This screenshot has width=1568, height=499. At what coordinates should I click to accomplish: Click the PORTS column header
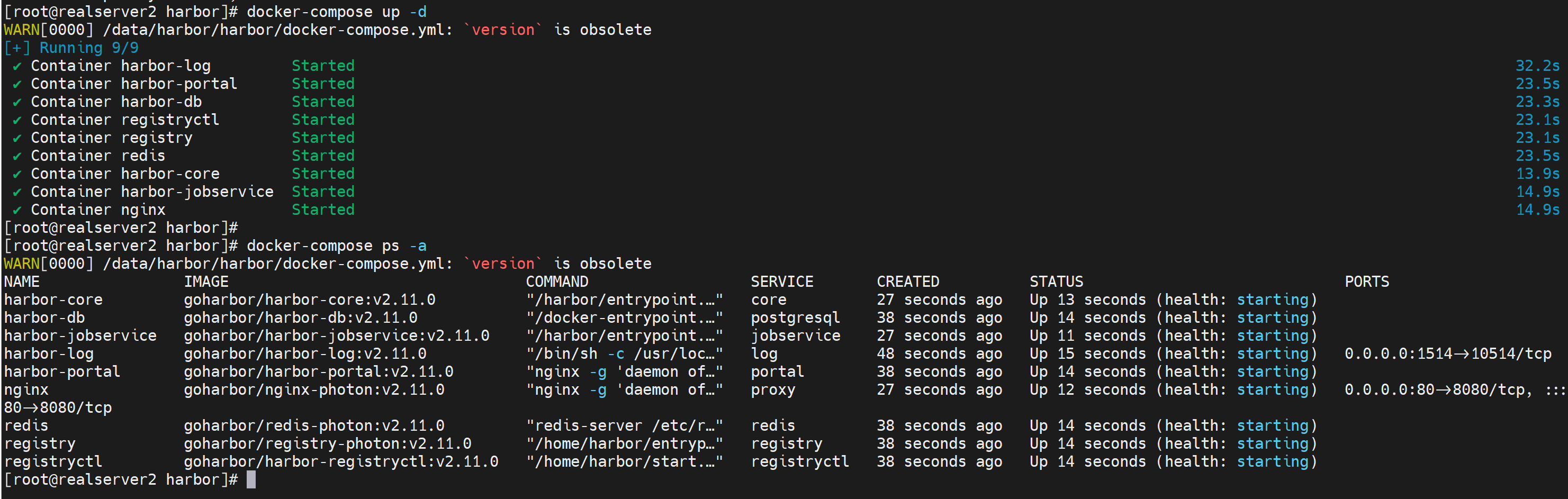[1366, 282]
